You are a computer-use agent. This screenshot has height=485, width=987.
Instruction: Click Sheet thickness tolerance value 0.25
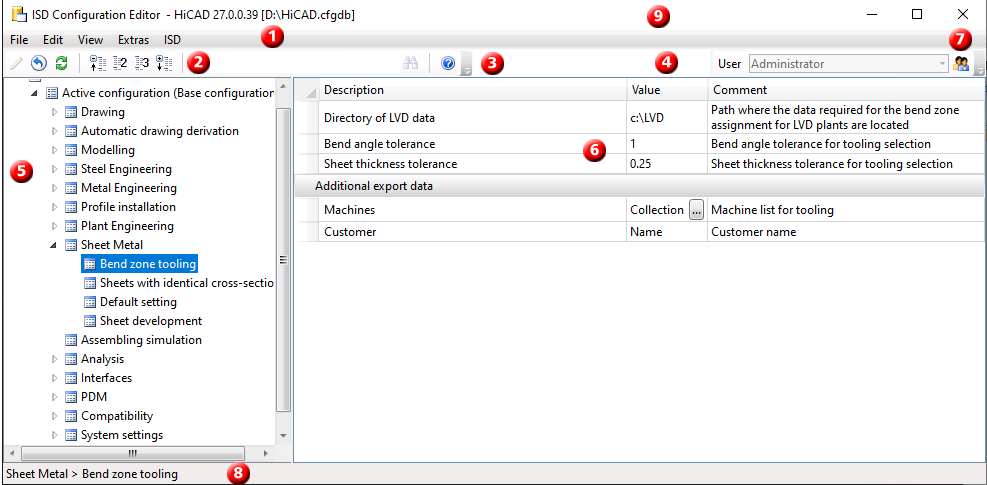click(x=667, y=164)
